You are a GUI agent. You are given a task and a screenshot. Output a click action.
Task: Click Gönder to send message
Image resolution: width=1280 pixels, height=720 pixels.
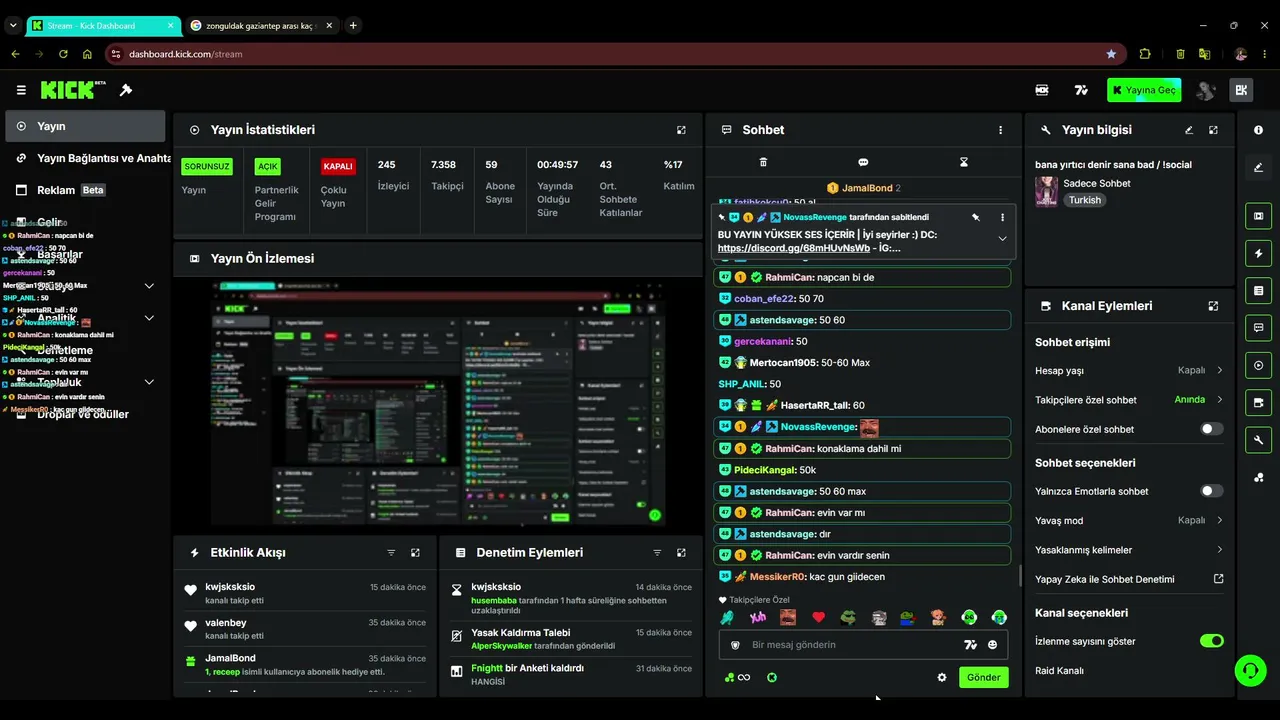click(x=983, y=677)
